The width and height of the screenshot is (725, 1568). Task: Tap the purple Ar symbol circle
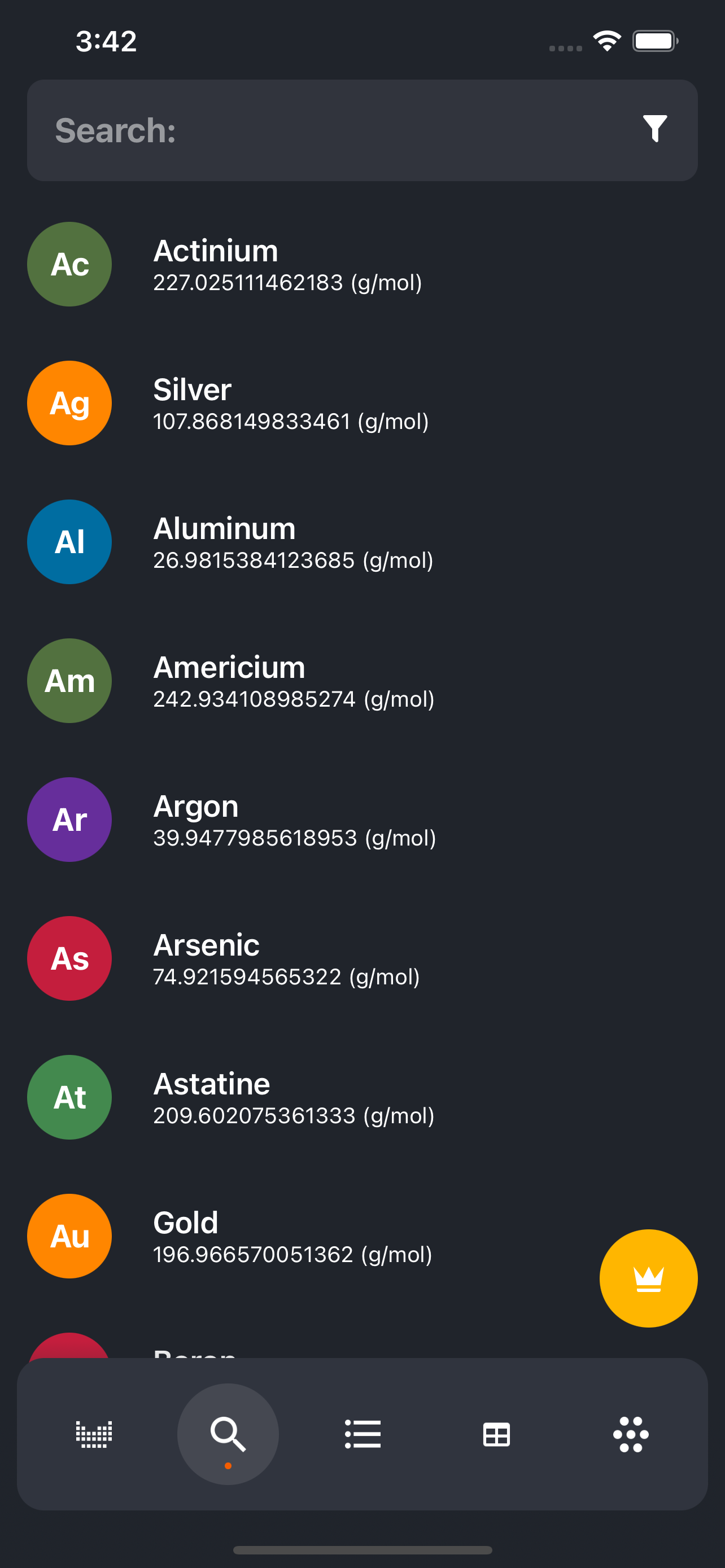(x=69, y=820)
